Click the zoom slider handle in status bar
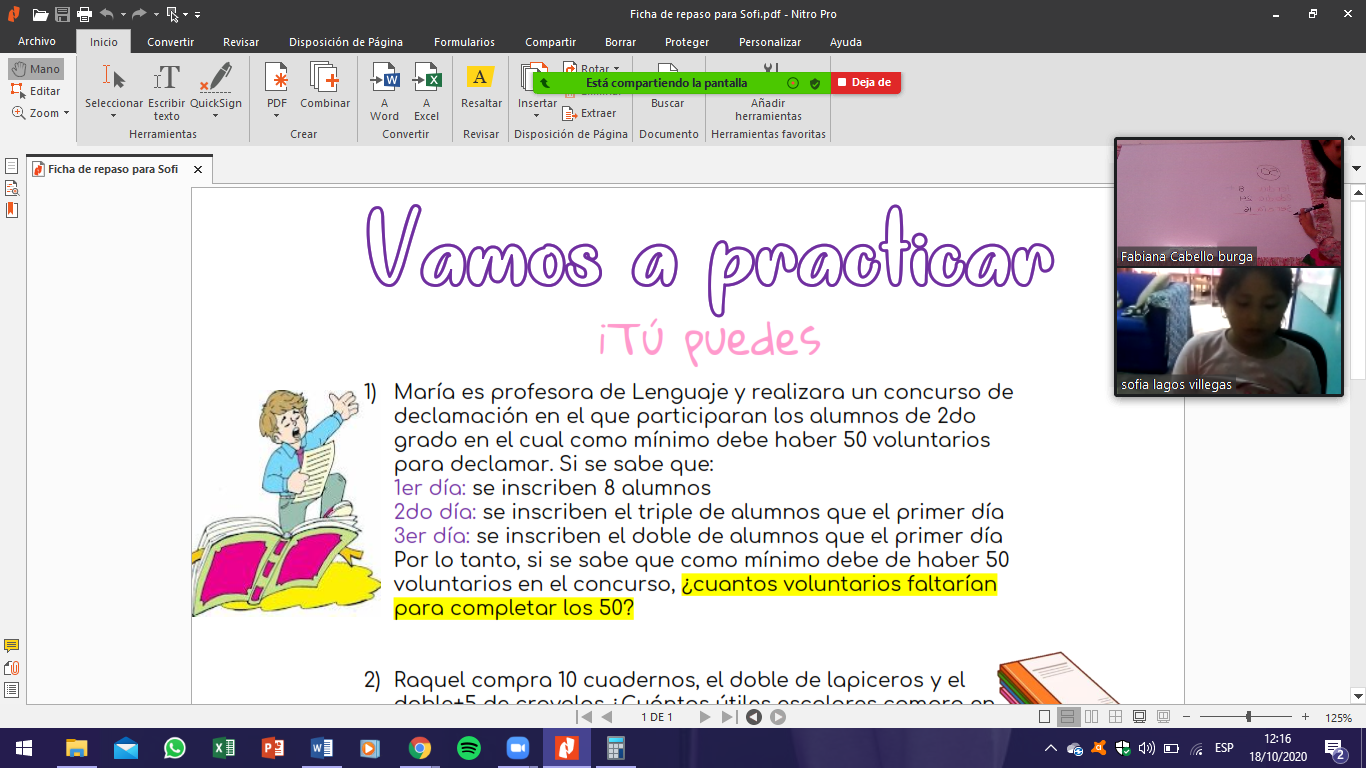This screenshot has height=768, width=1366. [x=1248, y=717]
